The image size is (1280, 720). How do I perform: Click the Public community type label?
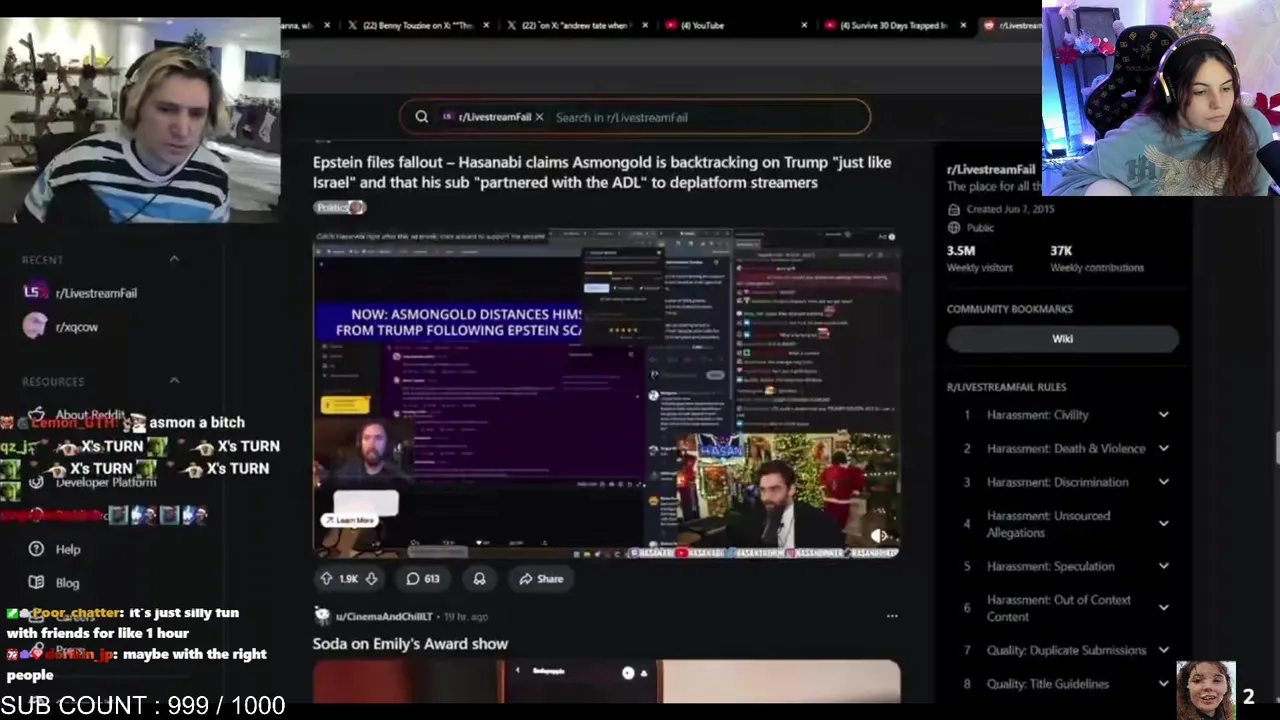click(x=980, y=228)
